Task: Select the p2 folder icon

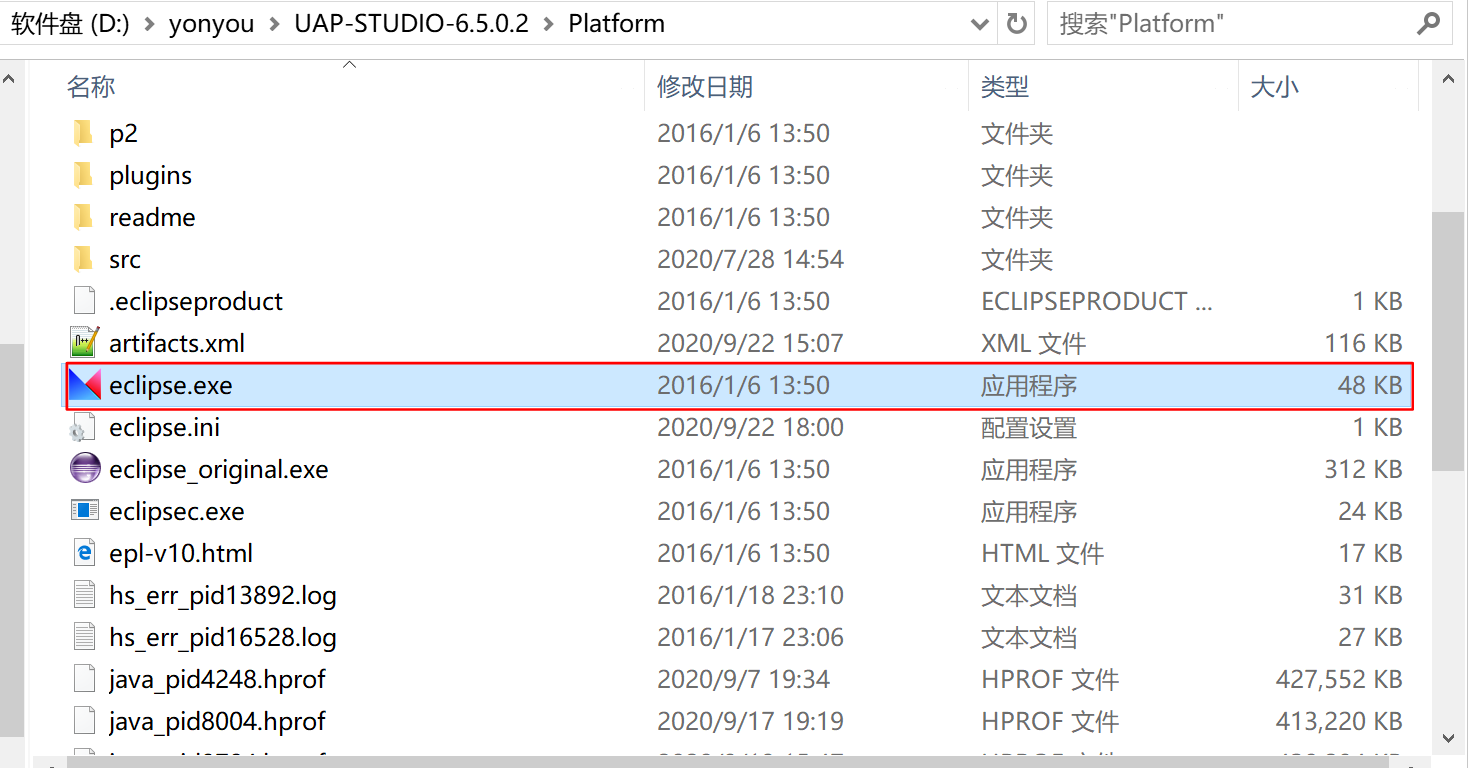Action: (x=84, y=133)
